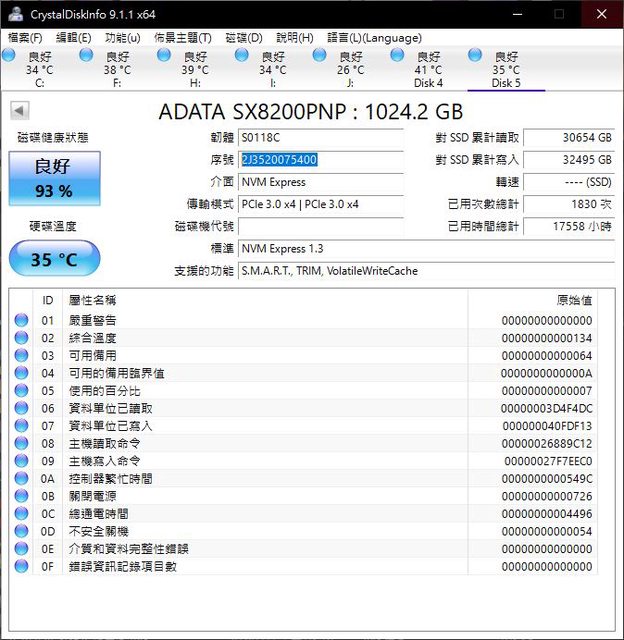Click the serial number field

321,160
